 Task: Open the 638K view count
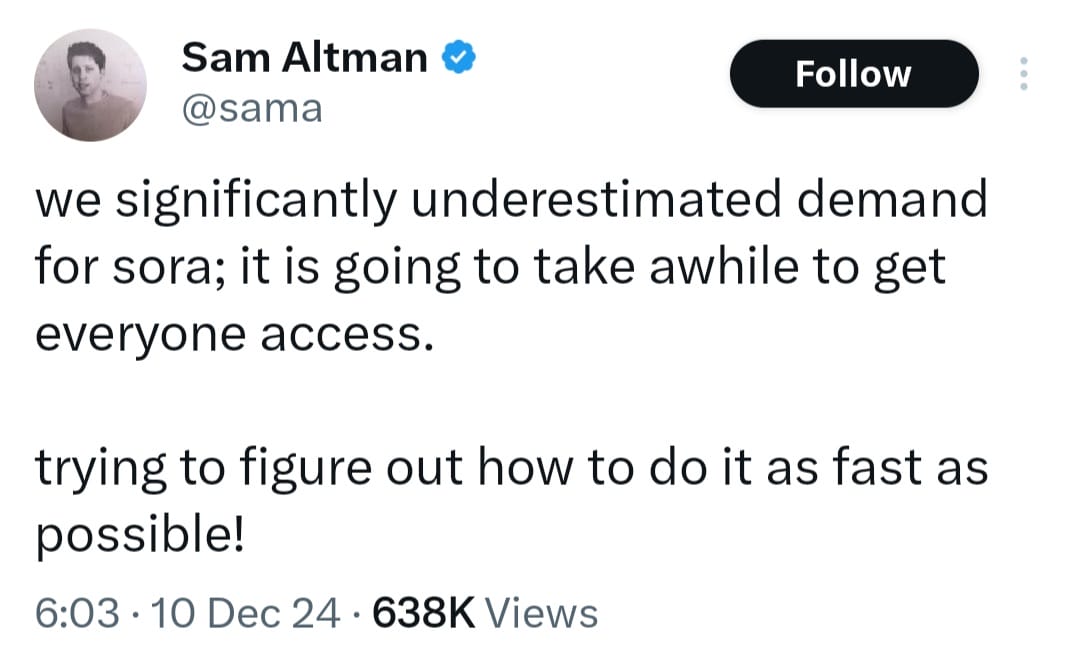(x=422, y=613)
